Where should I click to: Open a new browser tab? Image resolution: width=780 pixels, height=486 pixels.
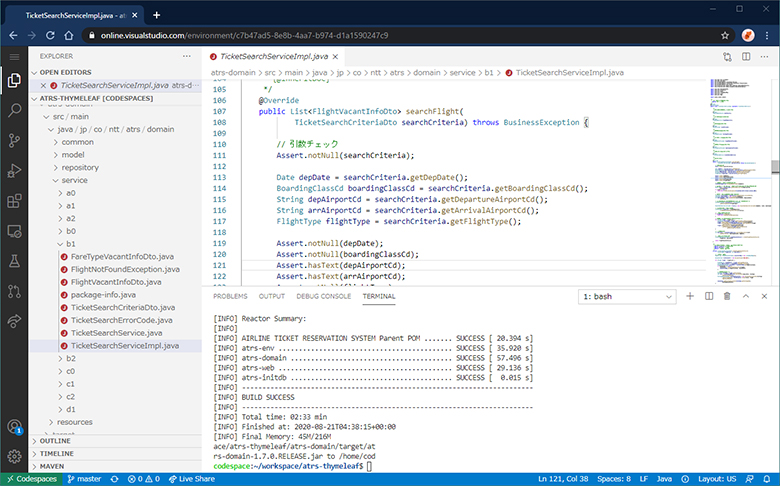coord(156,15)
